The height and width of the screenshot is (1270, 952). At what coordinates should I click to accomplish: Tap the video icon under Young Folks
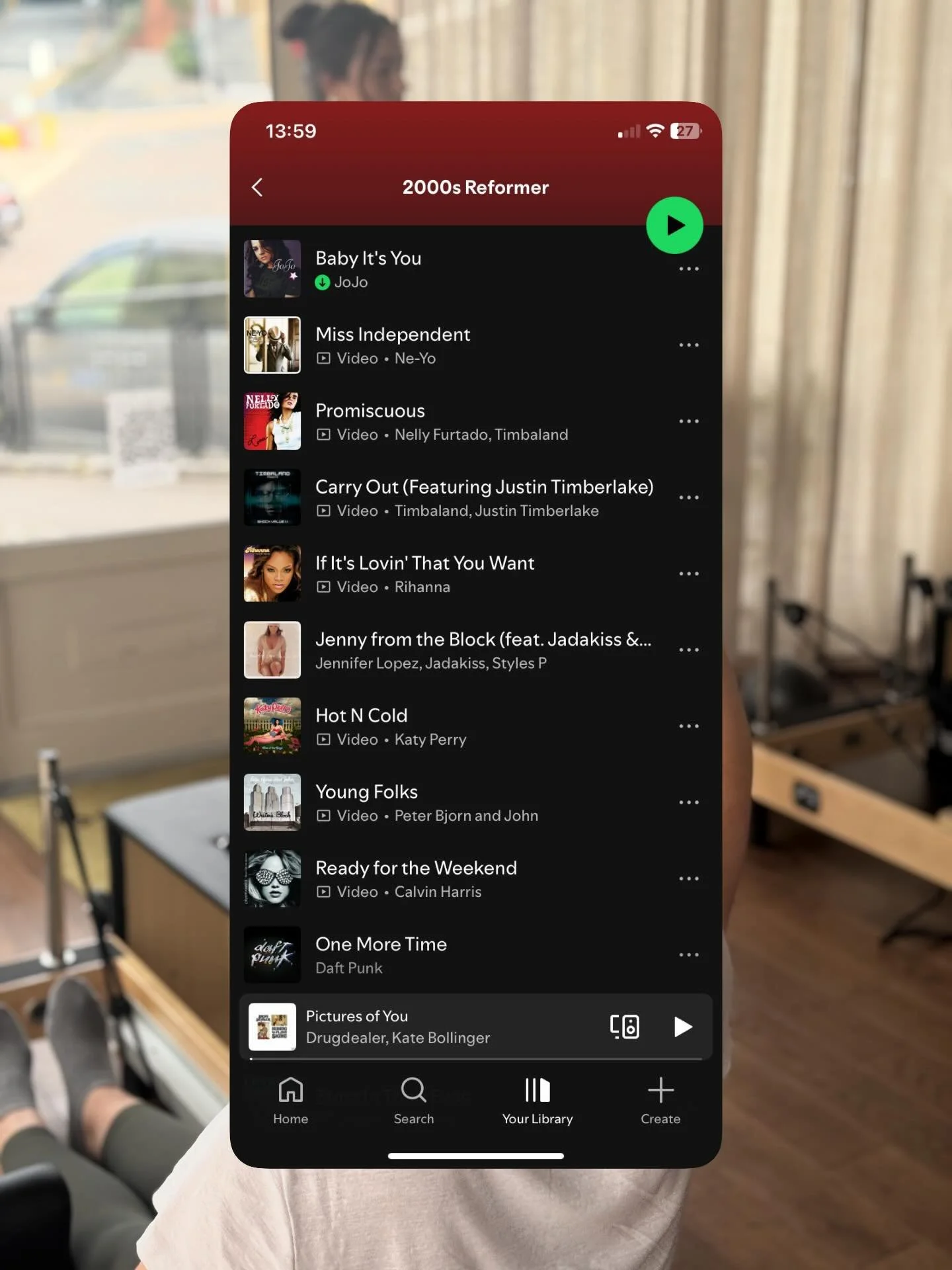point(323,816)
